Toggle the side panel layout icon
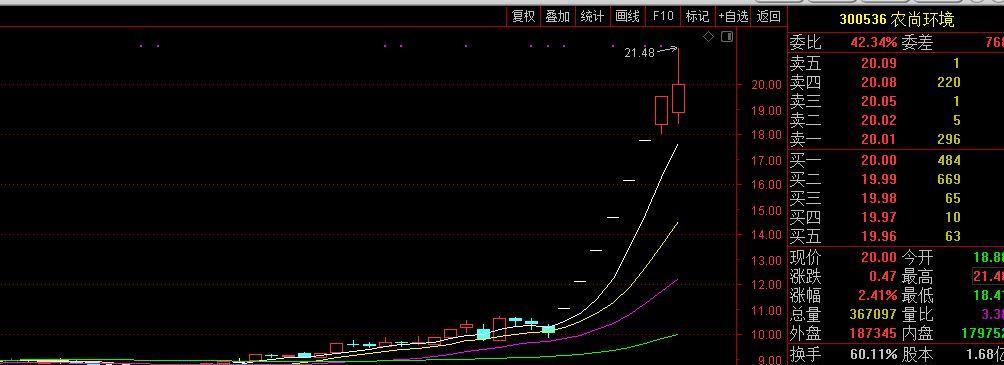This screenshot has width=1004, height=365. (x=727, y=37)
